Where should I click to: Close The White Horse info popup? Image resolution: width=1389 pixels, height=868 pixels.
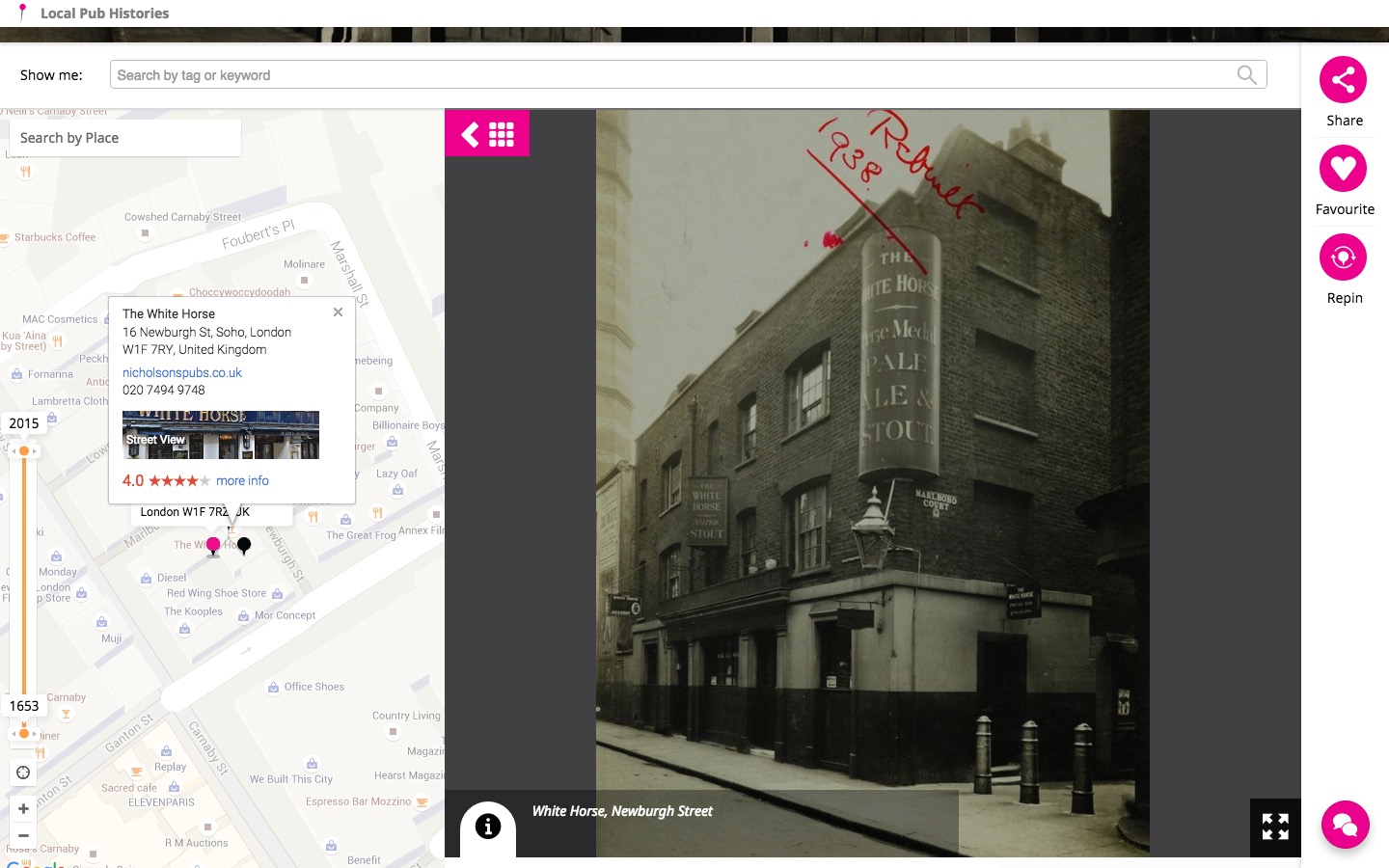(338, 312)
